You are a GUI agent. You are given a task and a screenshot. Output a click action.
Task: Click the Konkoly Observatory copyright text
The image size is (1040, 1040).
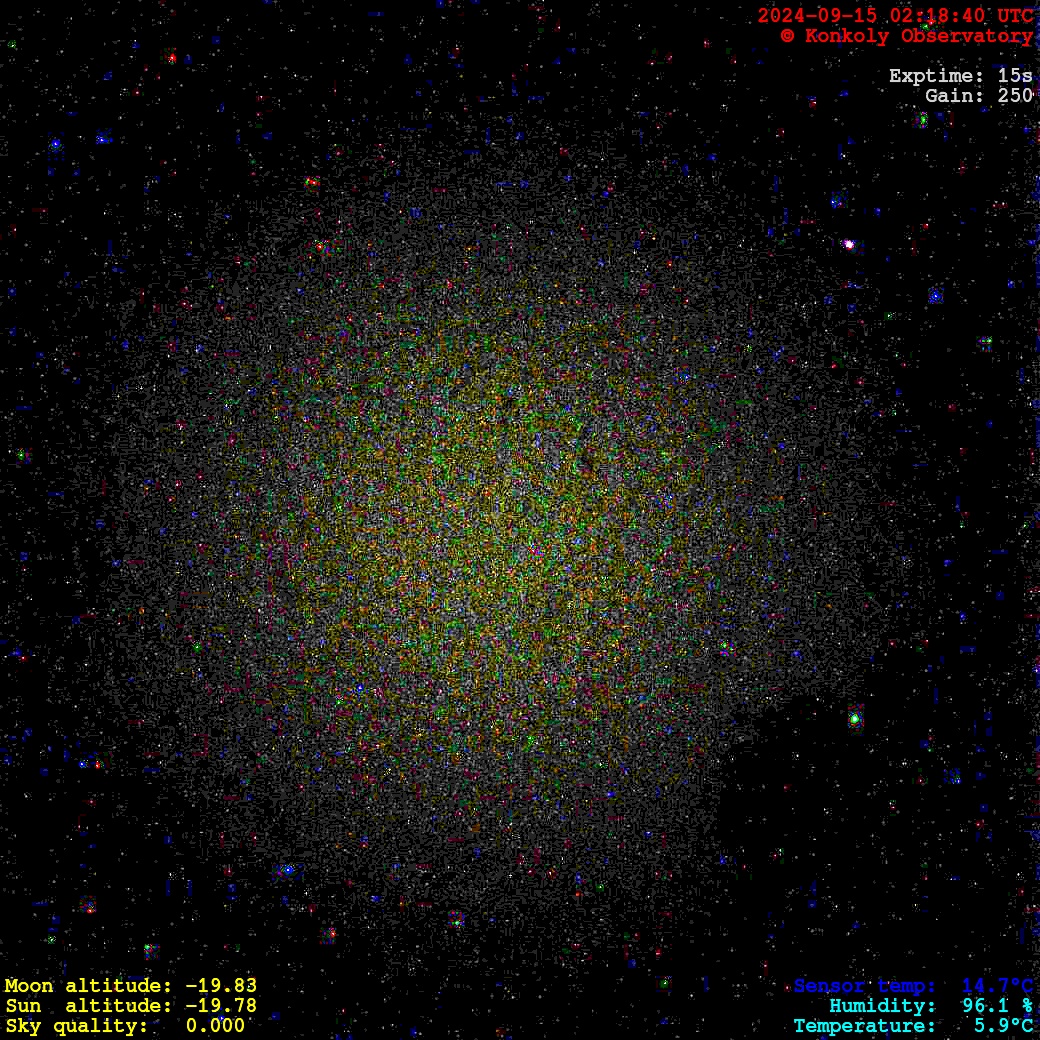[906, 36]
